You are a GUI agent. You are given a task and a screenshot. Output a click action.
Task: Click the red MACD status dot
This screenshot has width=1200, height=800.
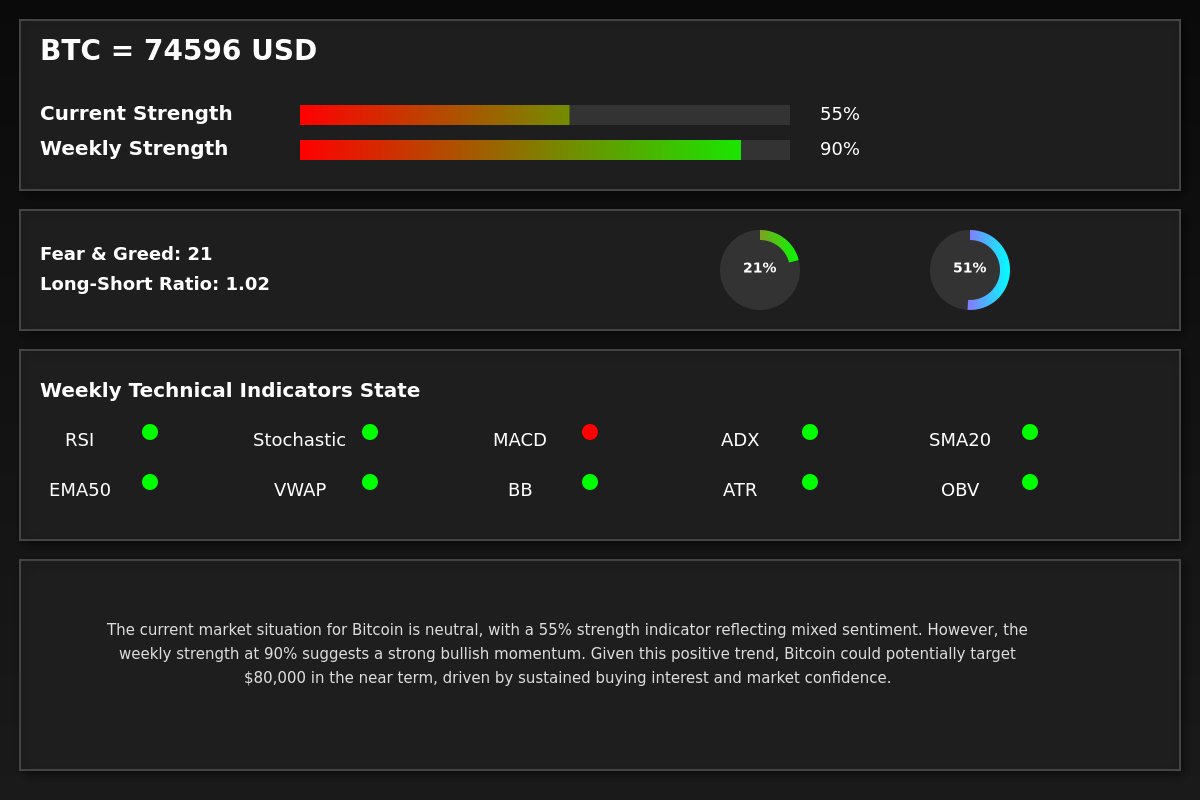click(x=590, y=432)
